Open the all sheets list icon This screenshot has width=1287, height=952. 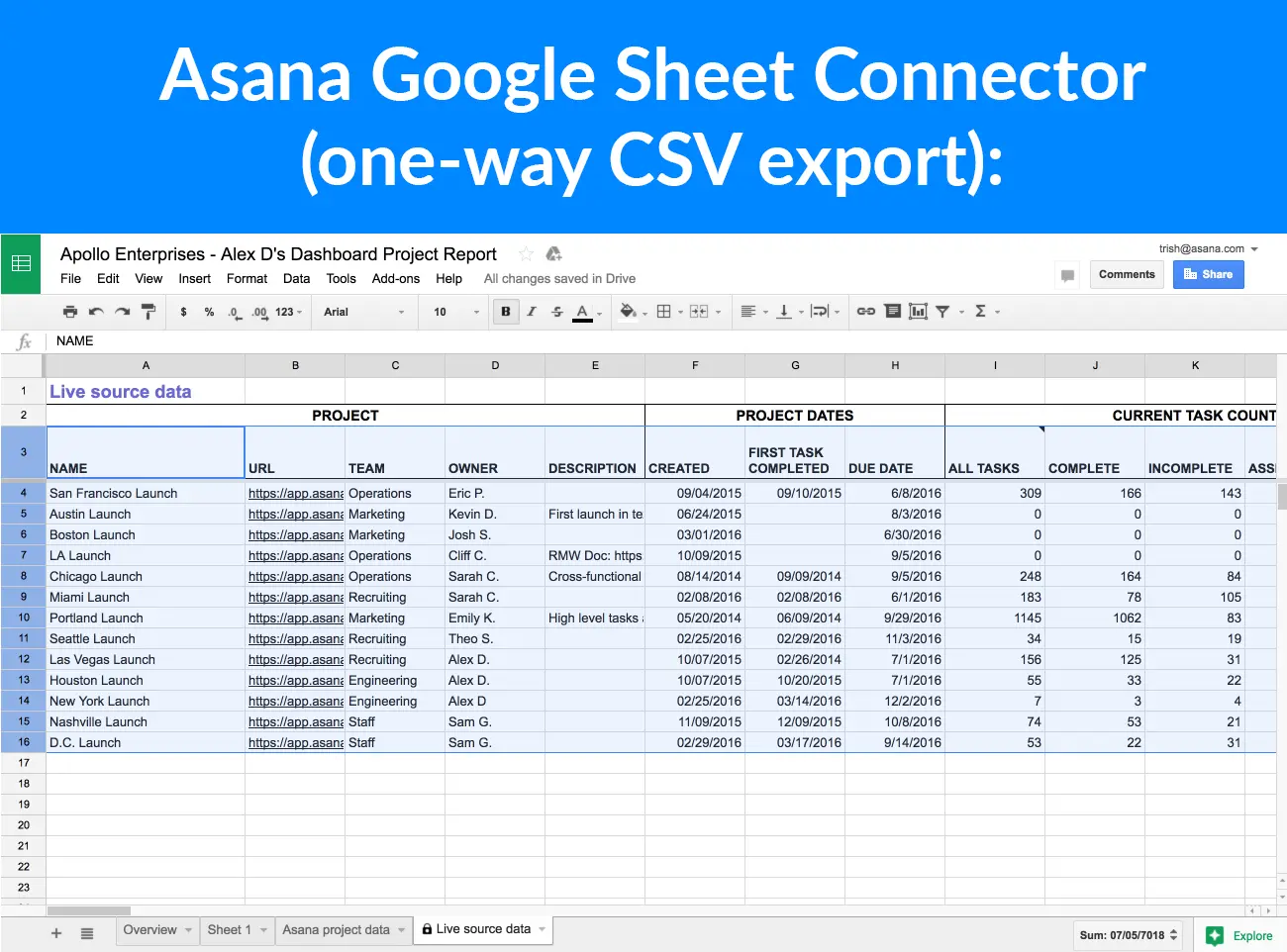pyautogui.click(x=87, y=933)
